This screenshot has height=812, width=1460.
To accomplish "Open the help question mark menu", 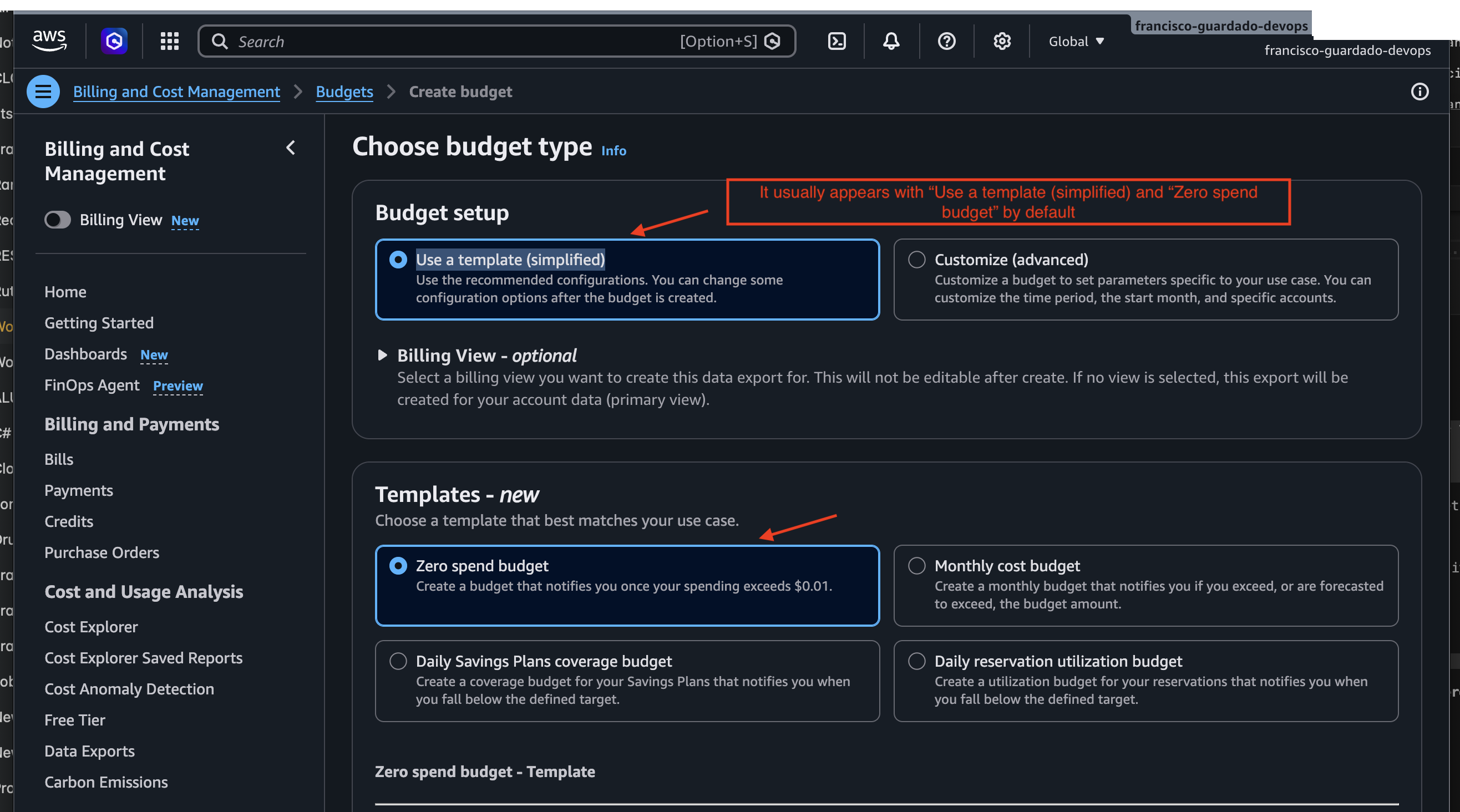I will tap(946, 42).
